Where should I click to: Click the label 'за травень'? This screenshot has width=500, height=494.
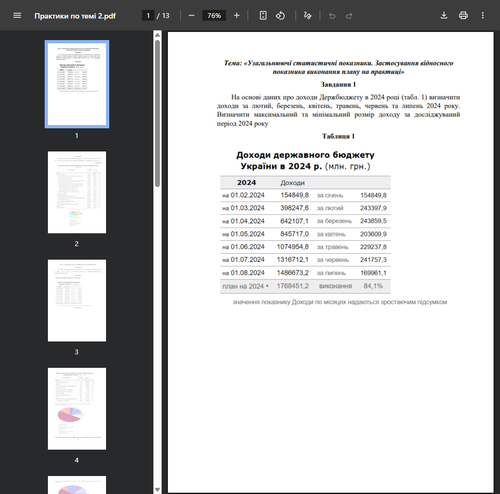click(332, 247)
